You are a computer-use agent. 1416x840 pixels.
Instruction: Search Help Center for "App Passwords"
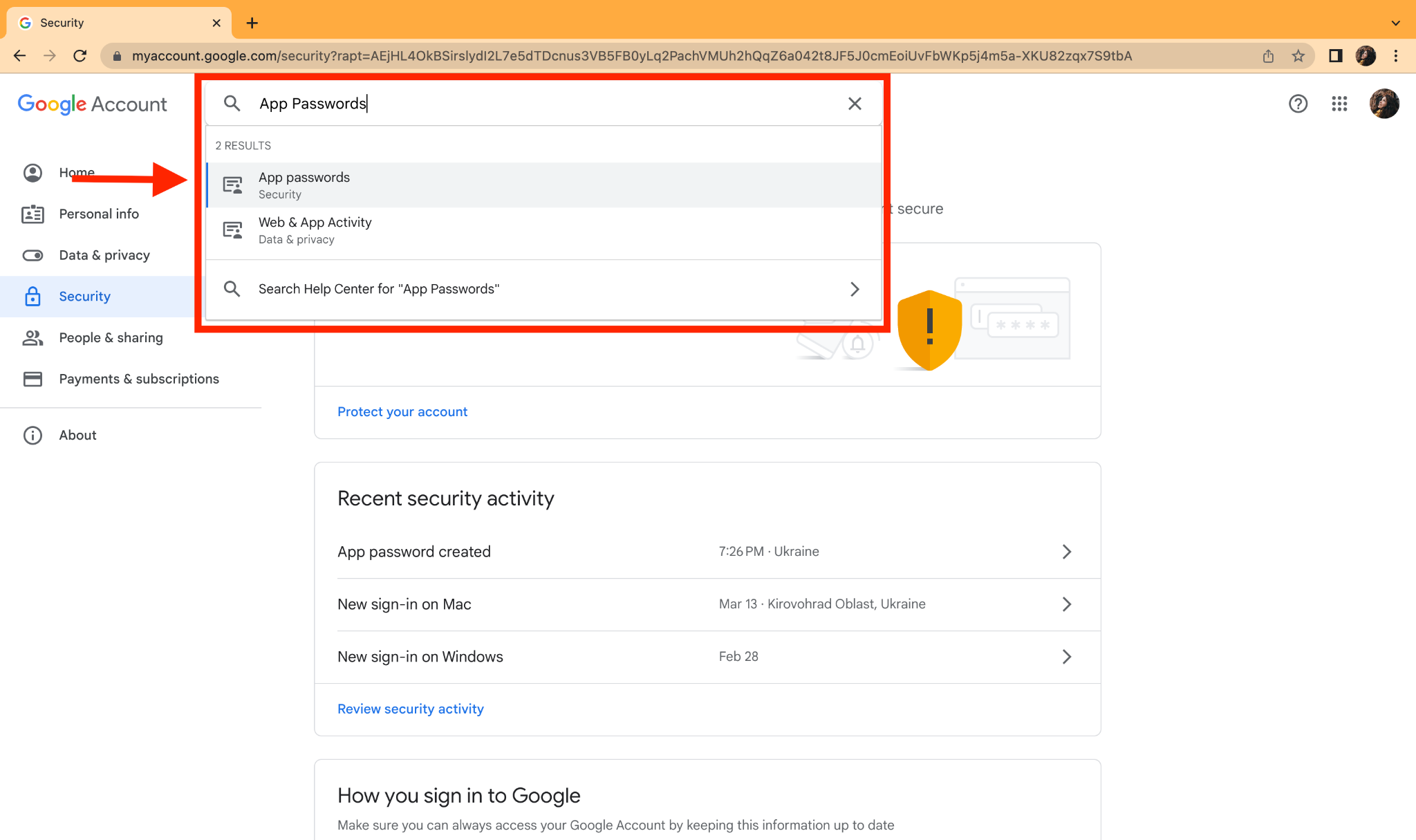[544, 289]
